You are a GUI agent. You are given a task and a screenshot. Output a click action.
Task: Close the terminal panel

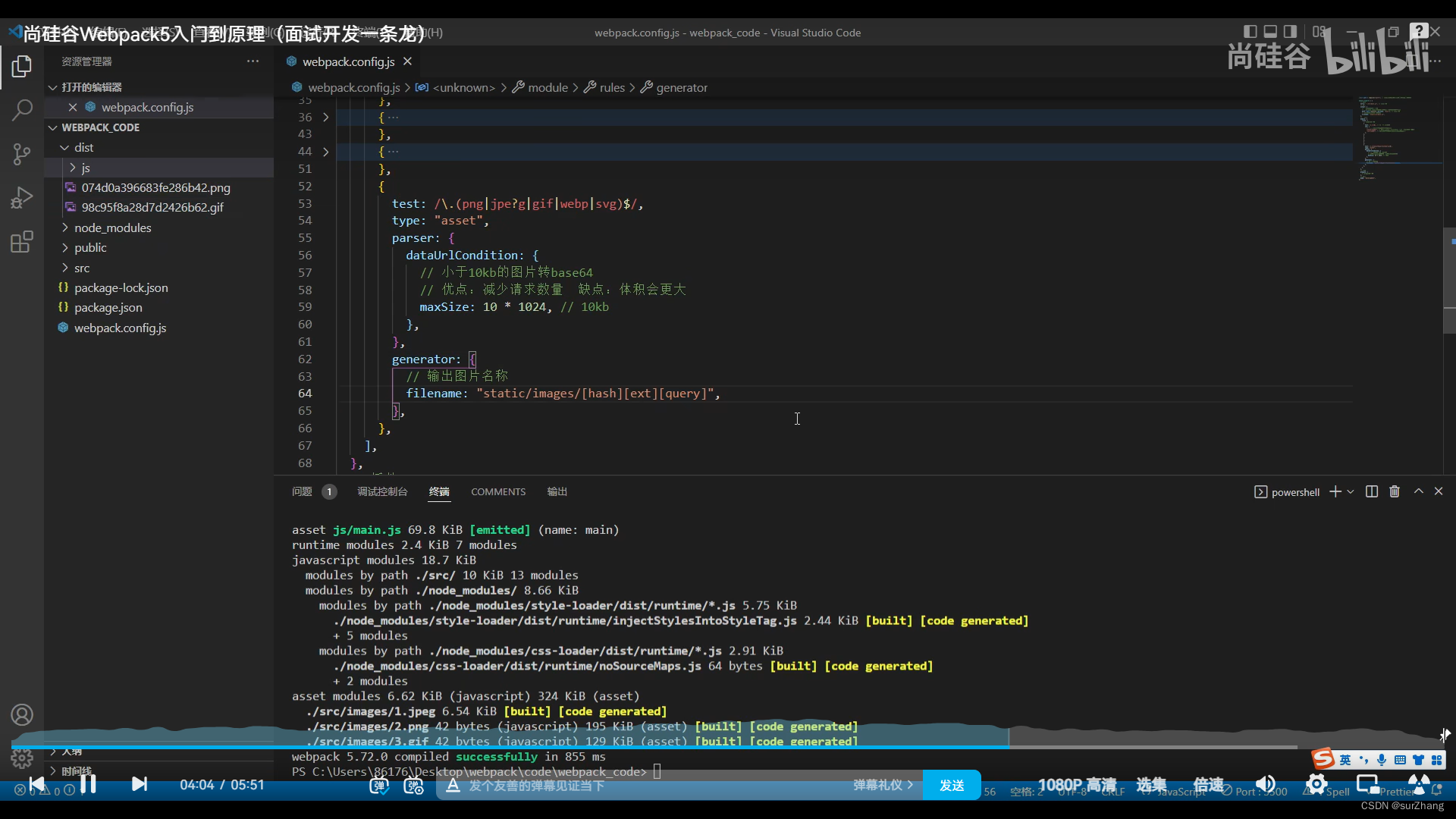click(x=1439, y=491)
